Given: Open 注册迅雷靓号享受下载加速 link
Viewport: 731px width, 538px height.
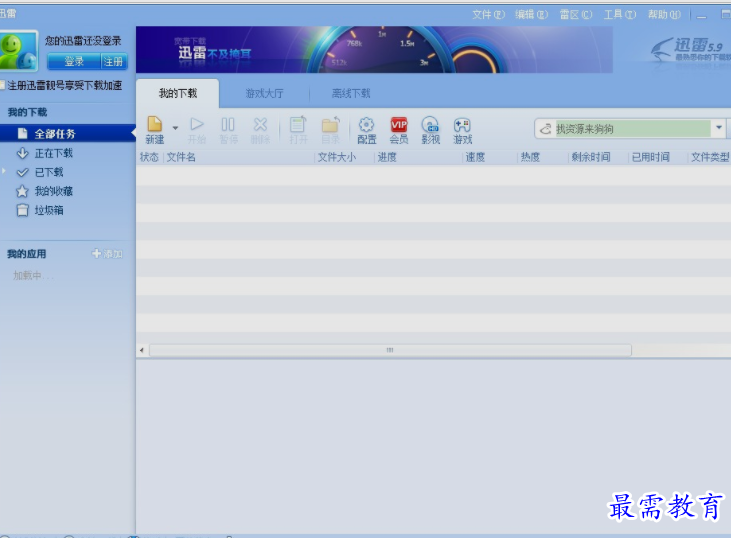Looking at the screenshot, I should (64, 85).
